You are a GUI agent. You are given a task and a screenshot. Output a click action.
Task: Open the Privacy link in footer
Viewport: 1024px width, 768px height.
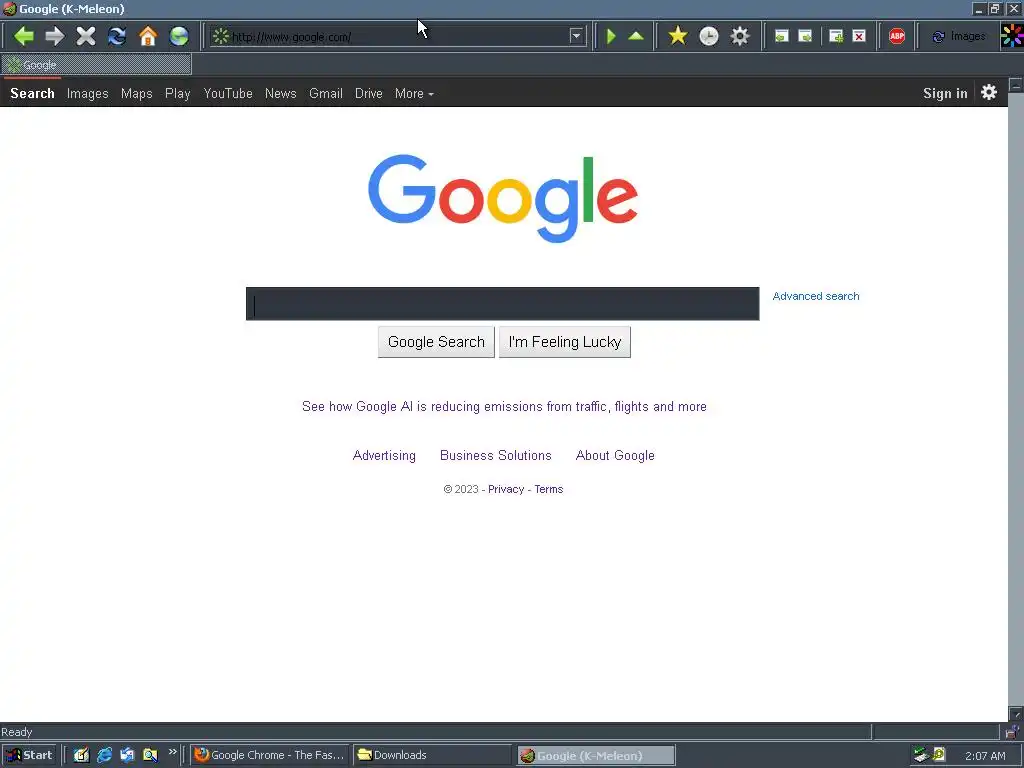pyautogui.click(x=506, y=489)
